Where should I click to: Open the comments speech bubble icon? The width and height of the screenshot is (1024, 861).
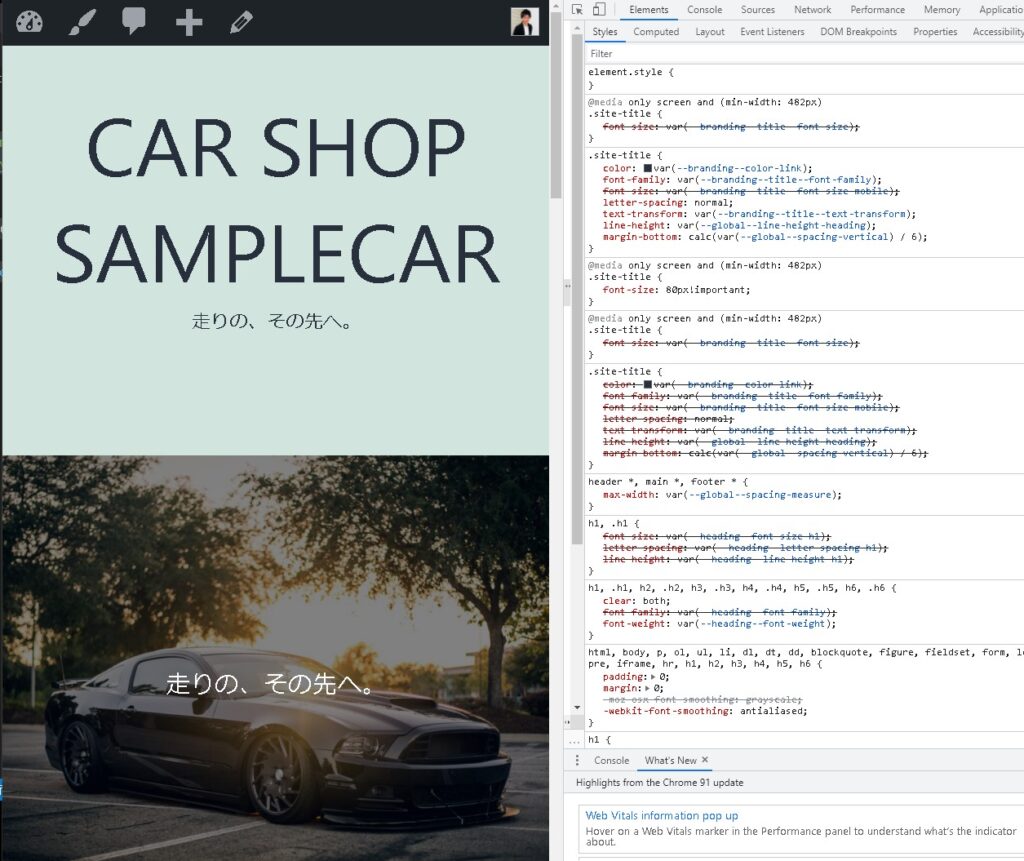tap(134, 21)
